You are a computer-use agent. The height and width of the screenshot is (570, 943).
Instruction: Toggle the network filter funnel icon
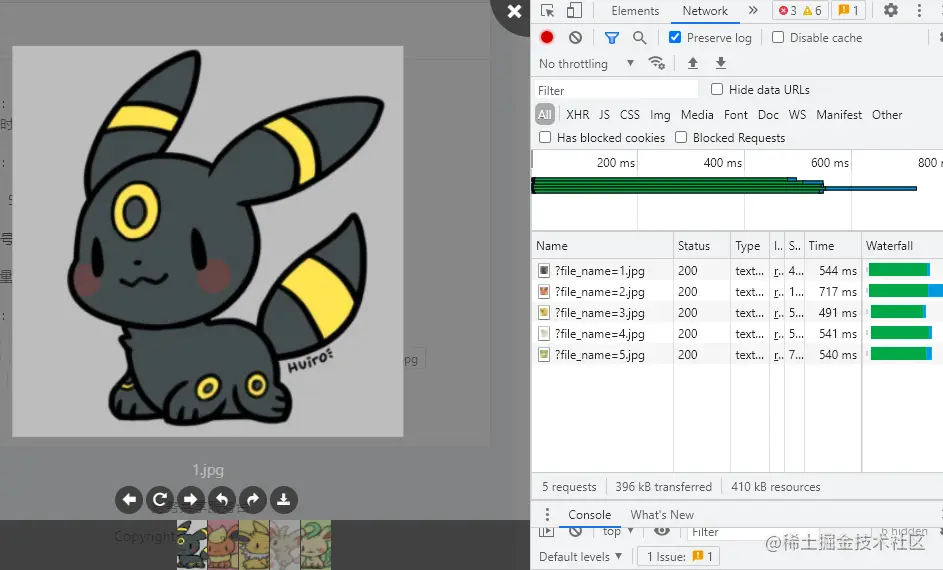click(x=612, y=38)
